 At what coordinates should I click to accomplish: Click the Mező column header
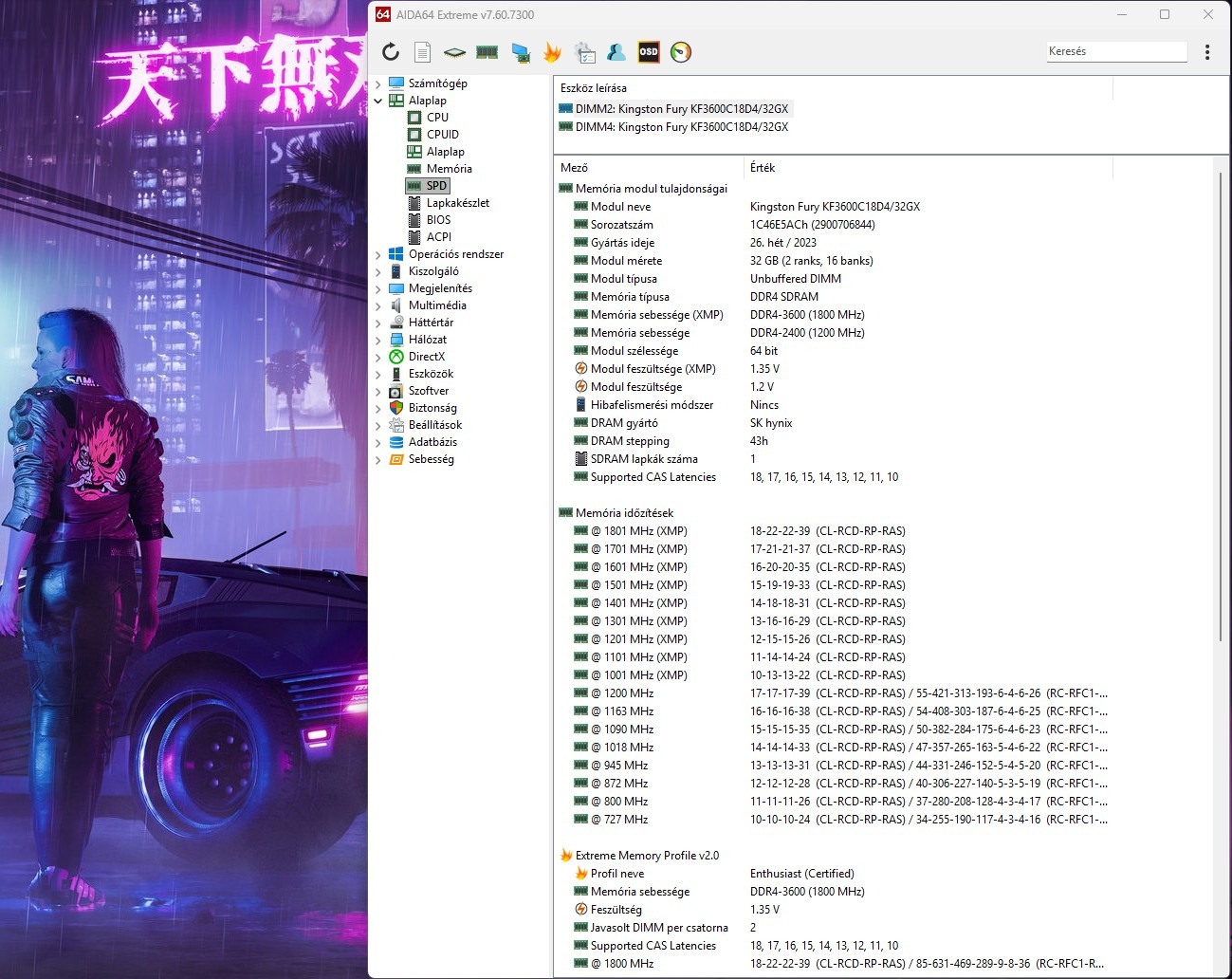click(x=650, y=168)
